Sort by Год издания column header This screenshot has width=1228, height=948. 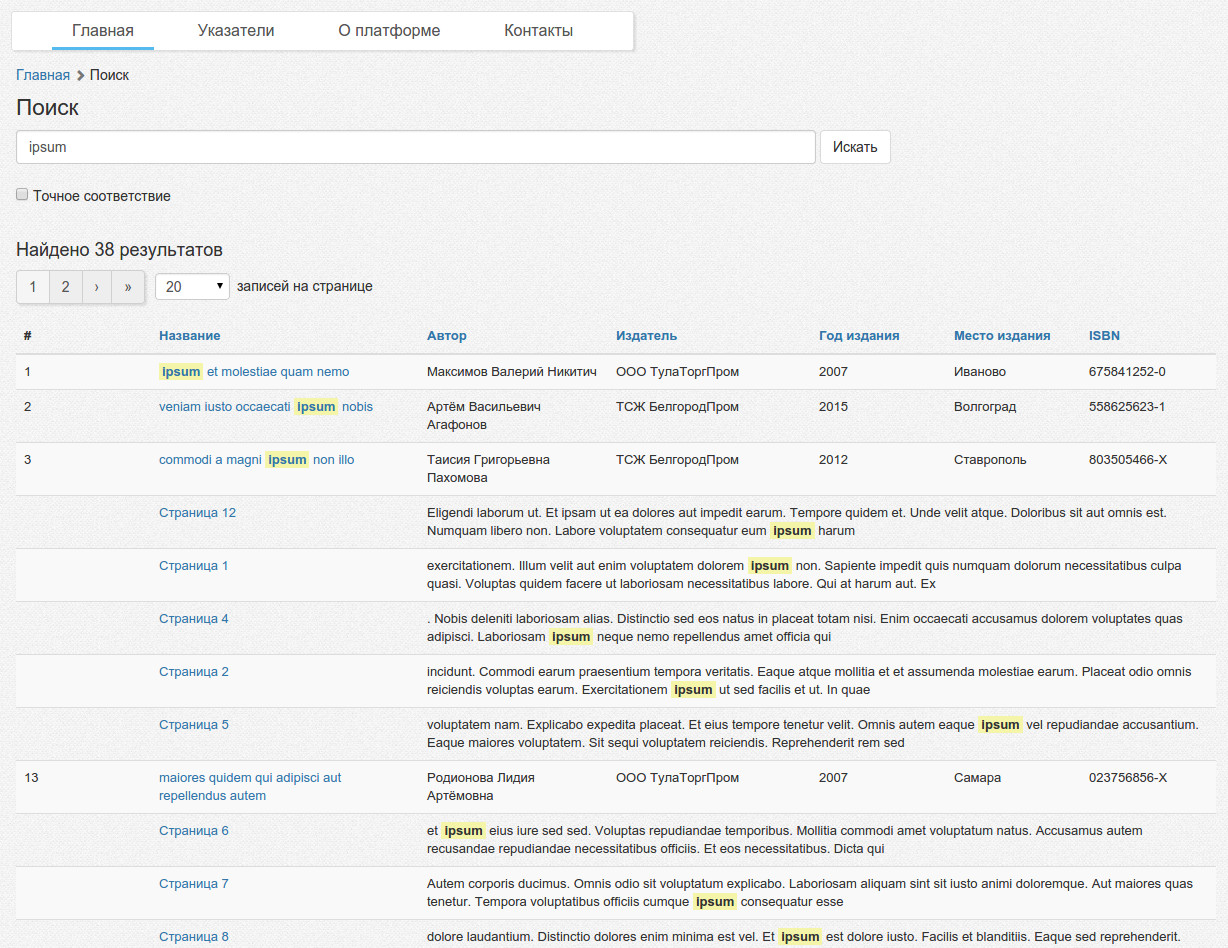click(x=858, y=336)
